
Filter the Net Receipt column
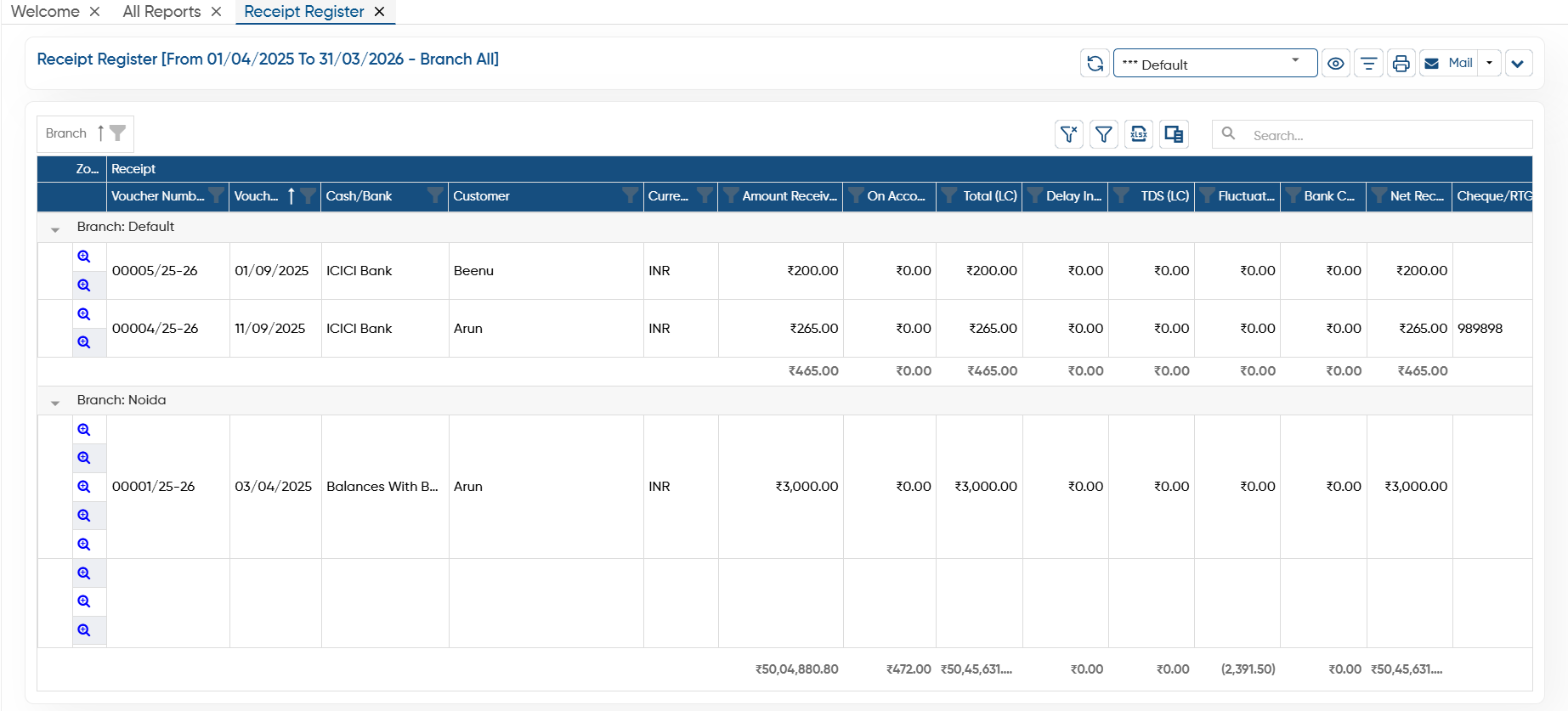tap(1378, 195)
